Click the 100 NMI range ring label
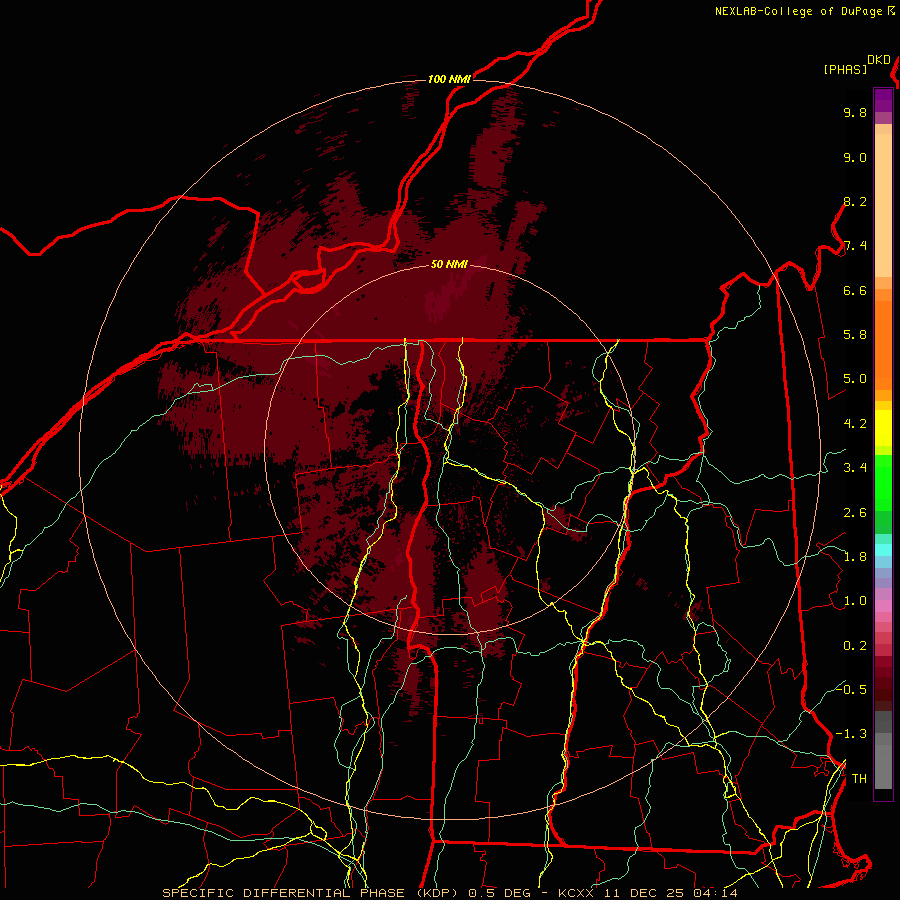 tap(449, 79)
